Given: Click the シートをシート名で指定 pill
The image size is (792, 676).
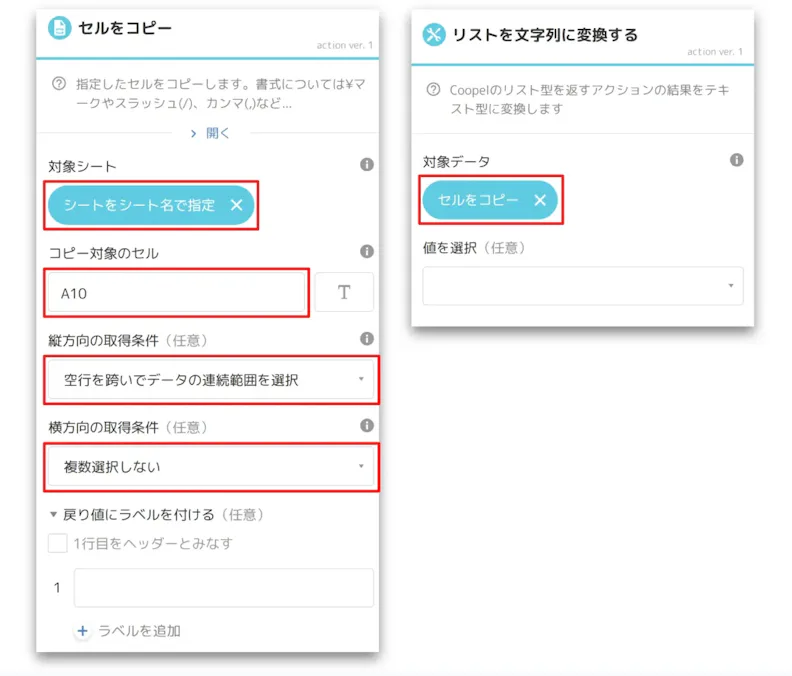Looking at the screenshot, I should [151, 205].
